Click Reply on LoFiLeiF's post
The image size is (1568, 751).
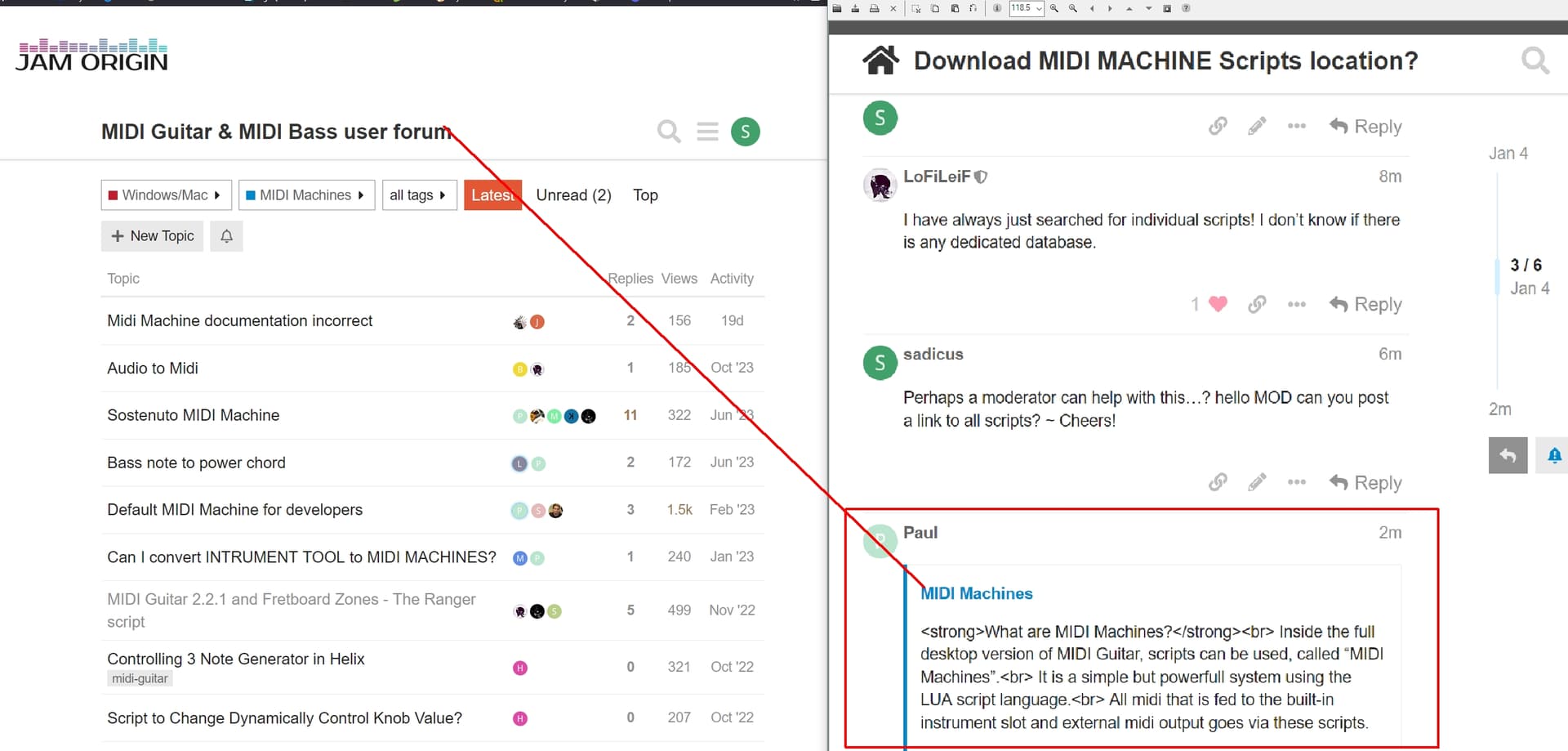(1365, 305)
